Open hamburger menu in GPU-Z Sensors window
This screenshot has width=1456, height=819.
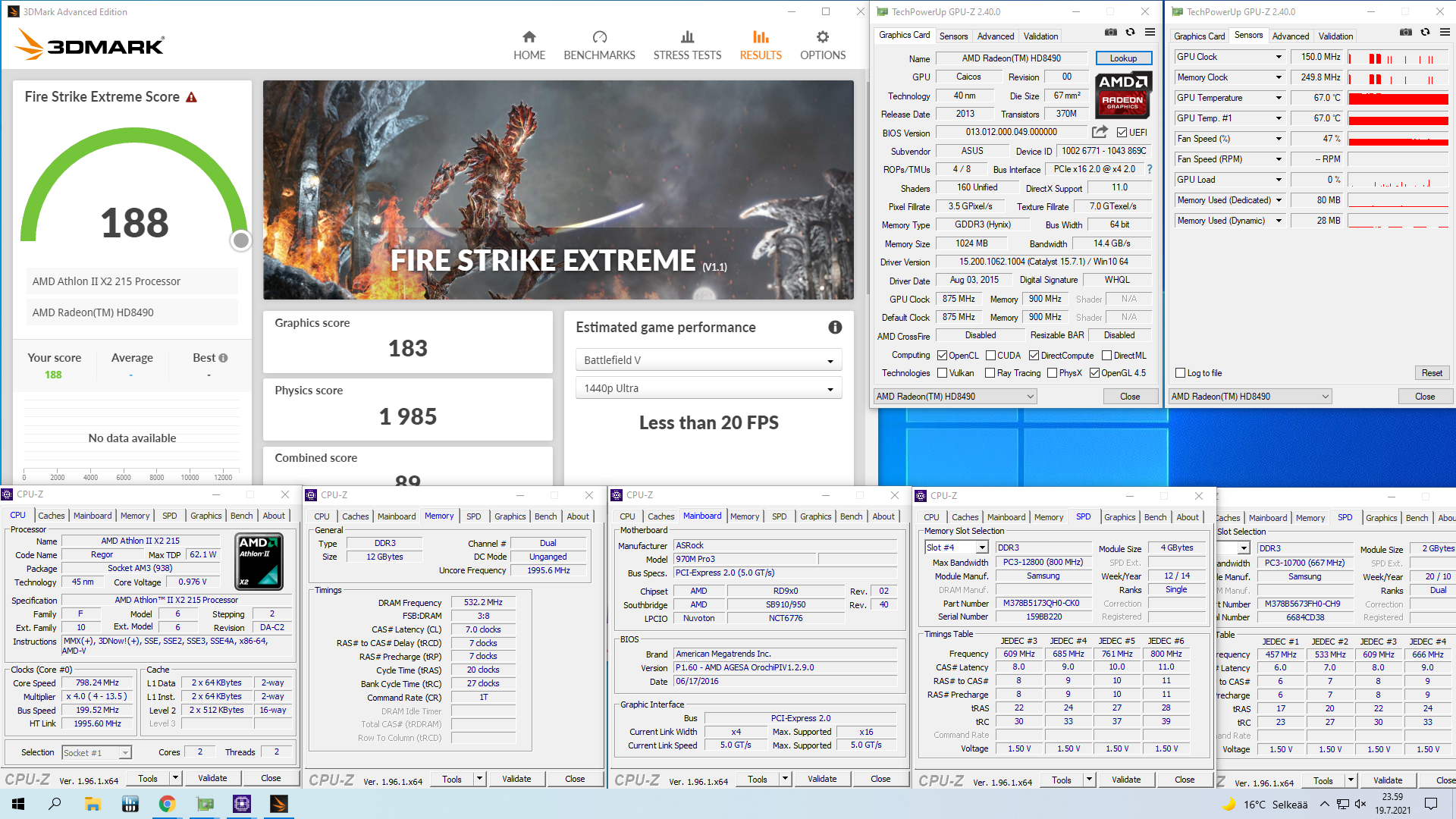click(1445, 32)
